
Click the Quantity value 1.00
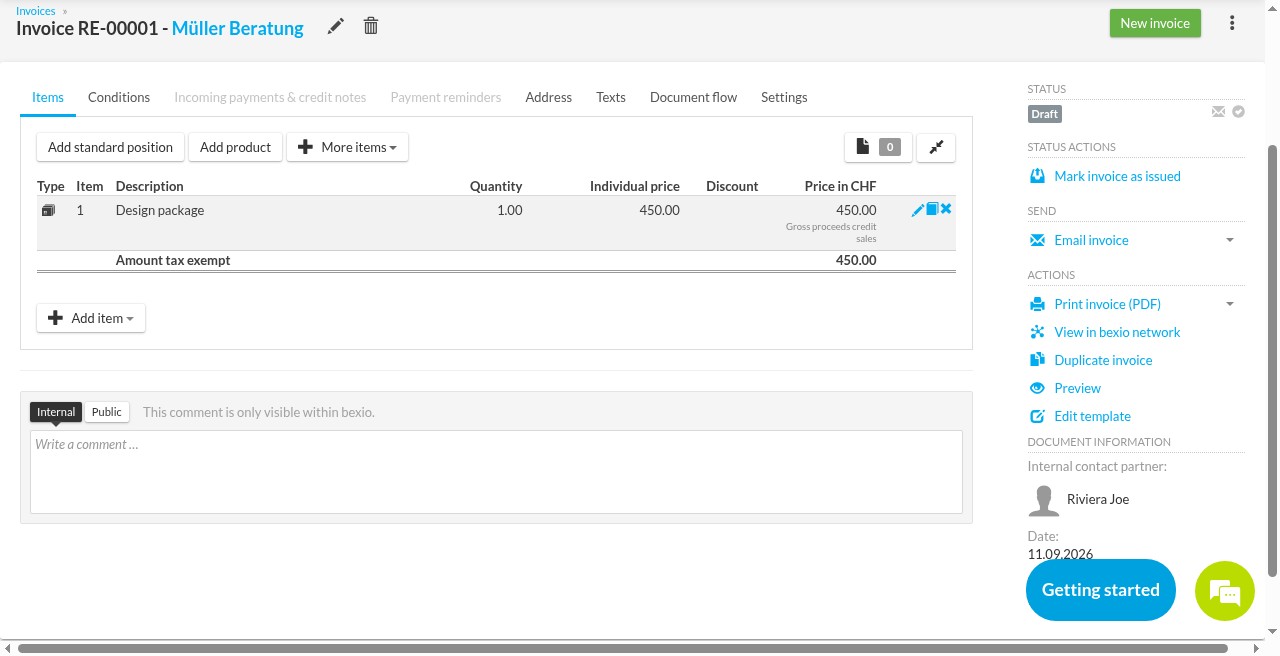coord(509,210)
